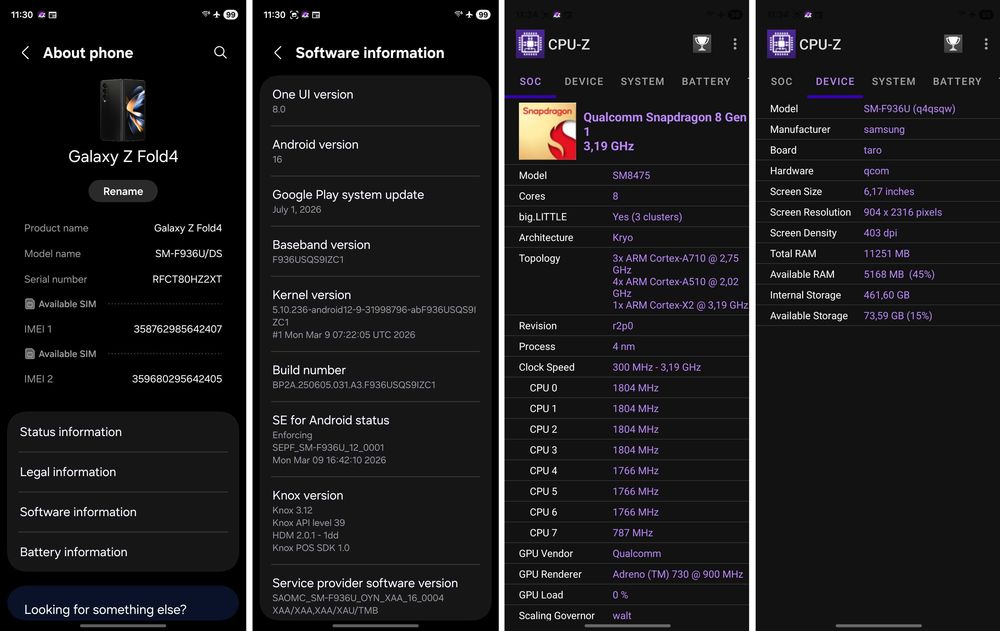Image resolution: width=1000 pixels, height=631 pixels.
Task: Switch to BATTERY tab in right CPU-Z screen
Action: pyautogui.click(x=957, y=82)
